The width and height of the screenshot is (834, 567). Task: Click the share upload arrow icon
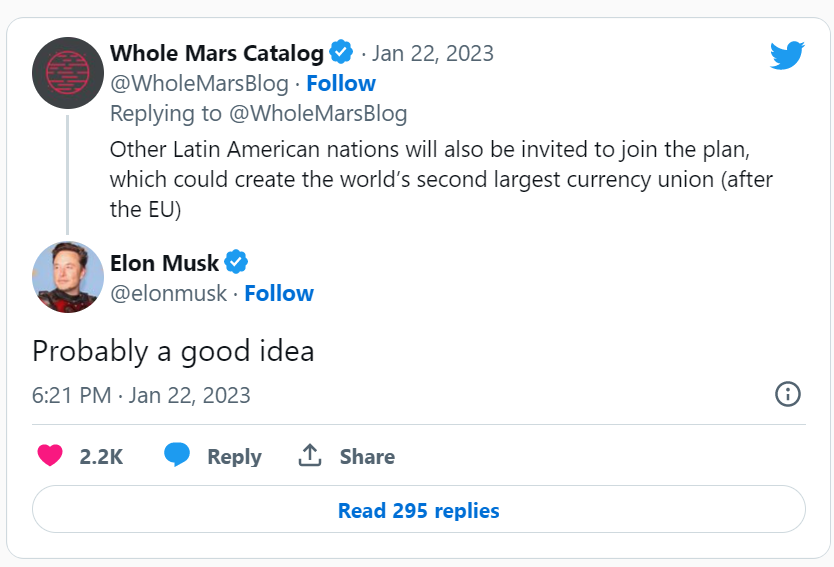[x=310, y=456]
